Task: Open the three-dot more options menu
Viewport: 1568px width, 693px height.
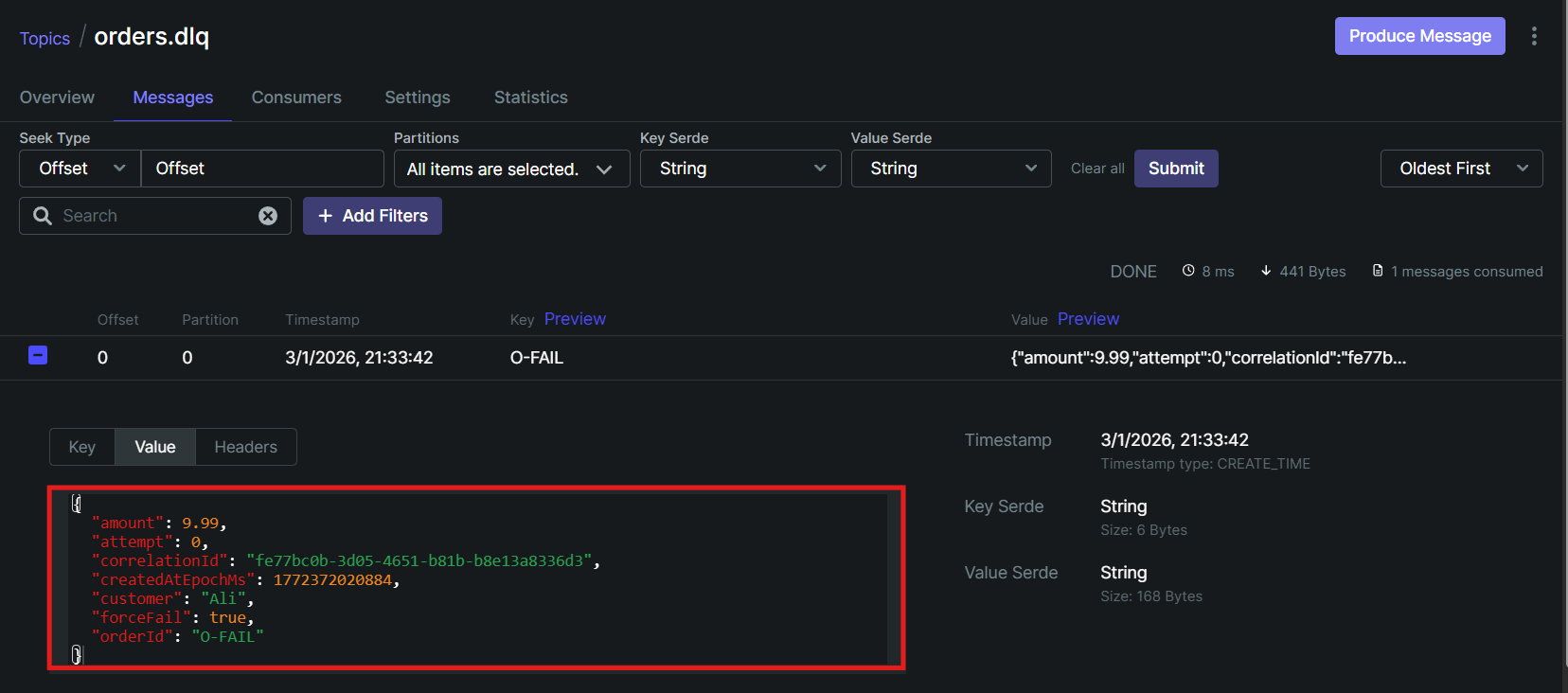Action: coord(1534,36)
